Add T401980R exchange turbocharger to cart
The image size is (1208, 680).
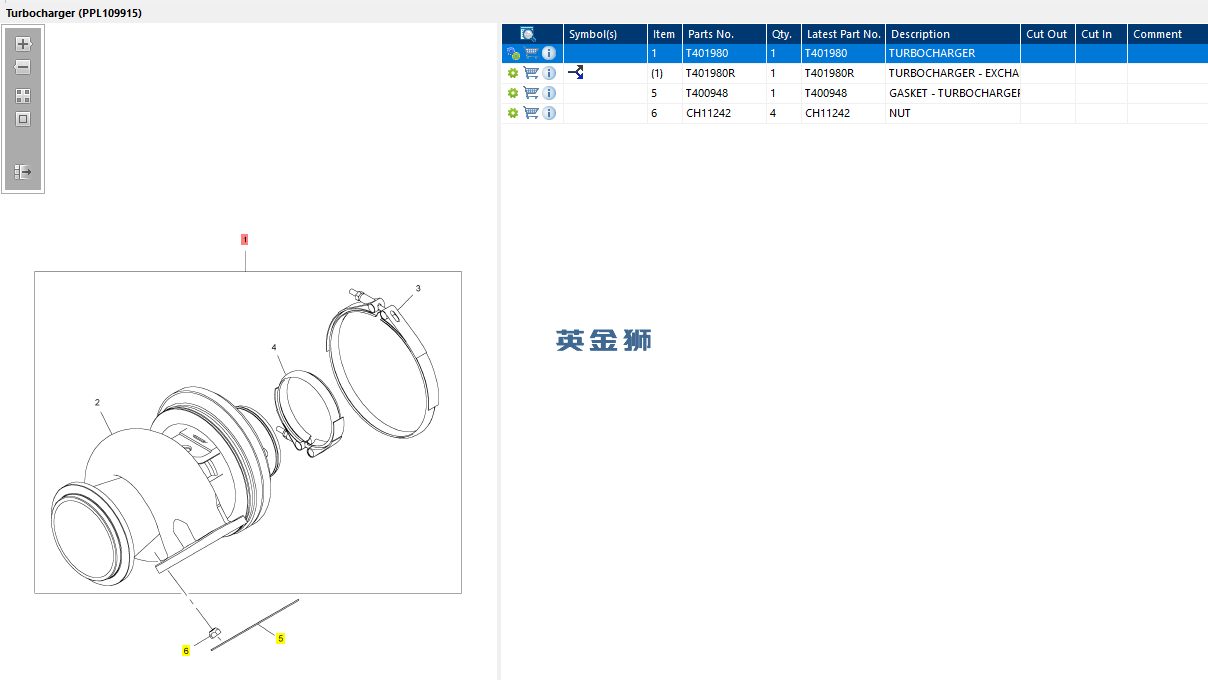coord(531,73)
